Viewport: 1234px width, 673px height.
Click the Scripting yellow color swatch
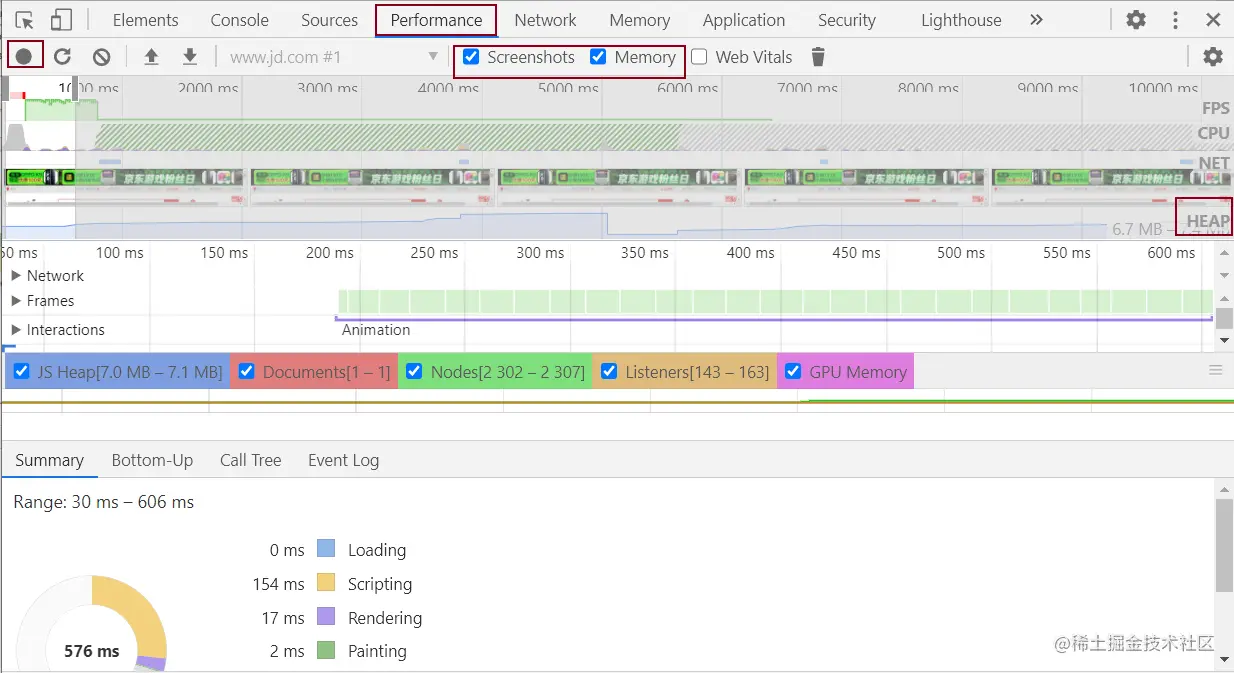pyautogui.click(x=326, y=583)
